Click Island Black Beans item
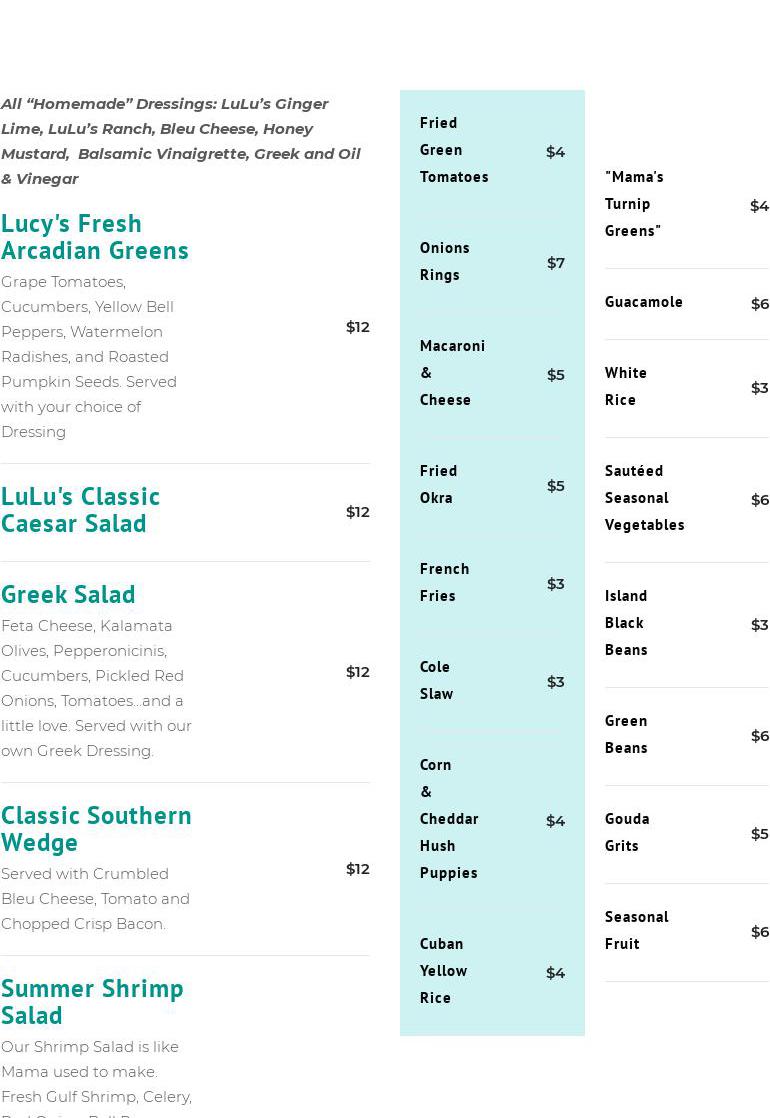The width and height of the screenshot is (770, 1118). point(626,622)
